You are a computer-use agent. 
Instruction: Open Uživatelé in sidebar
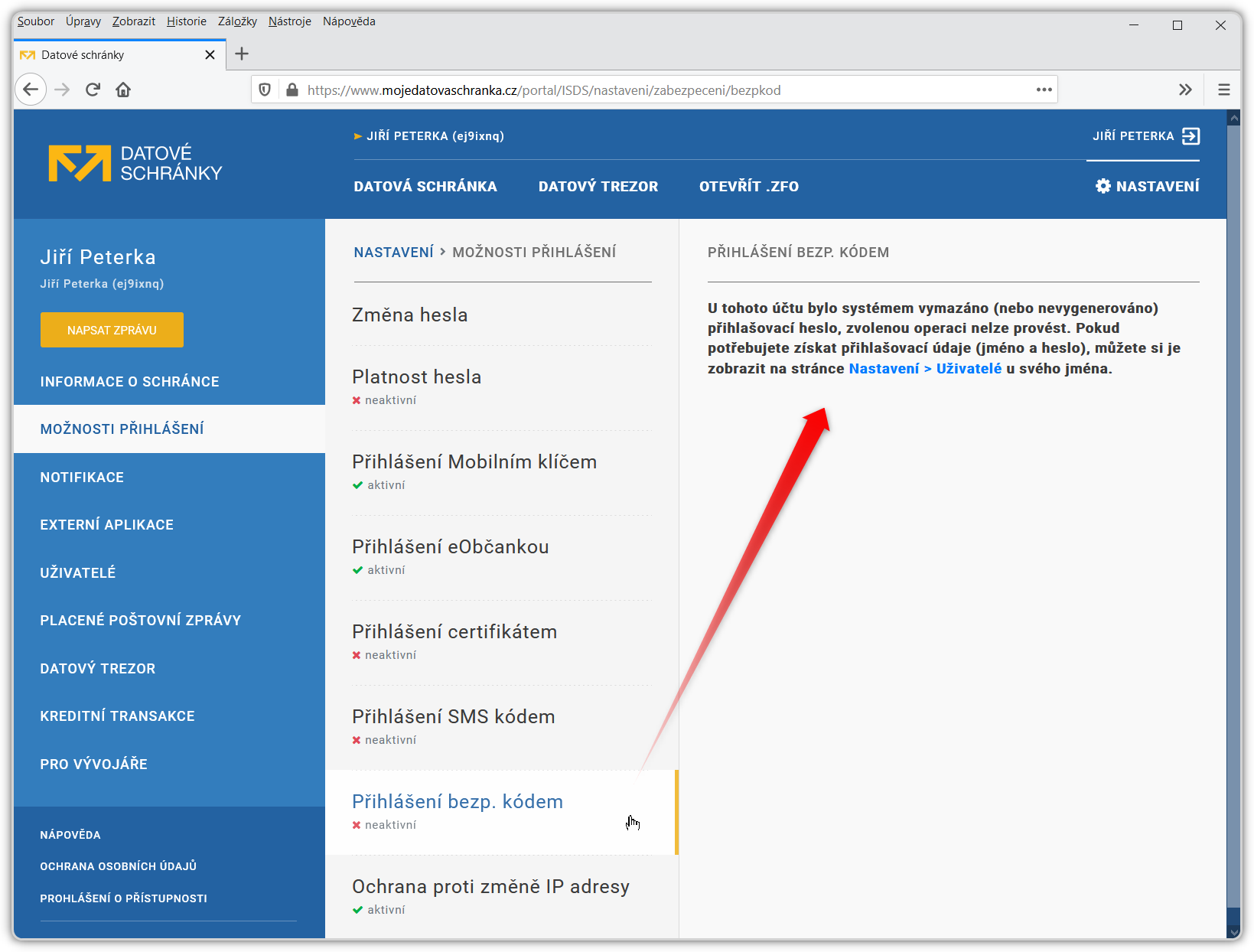tap(169, 572)
